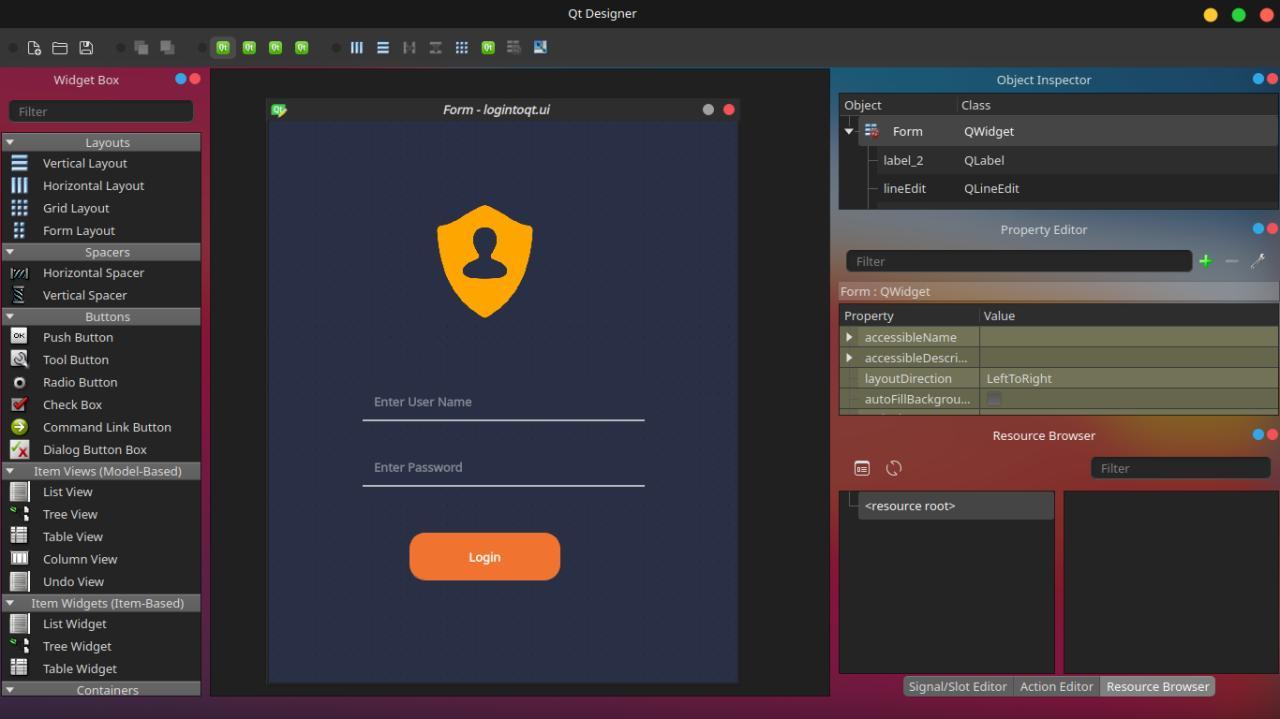The width and height of the screenshot is (1280, 719).
Task: Select the Vertical Layout widget entry
Action: click(x=85, y=163)
